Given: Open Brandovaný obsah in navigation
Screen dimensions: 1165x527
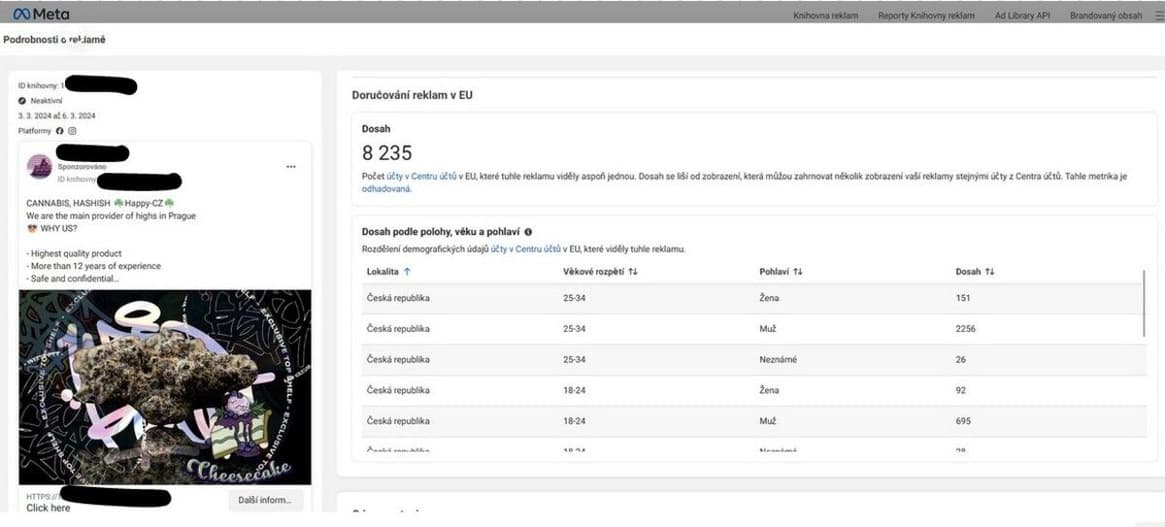Looking at the screenshot, I should pyautogui.click(x=1105, y=16).
